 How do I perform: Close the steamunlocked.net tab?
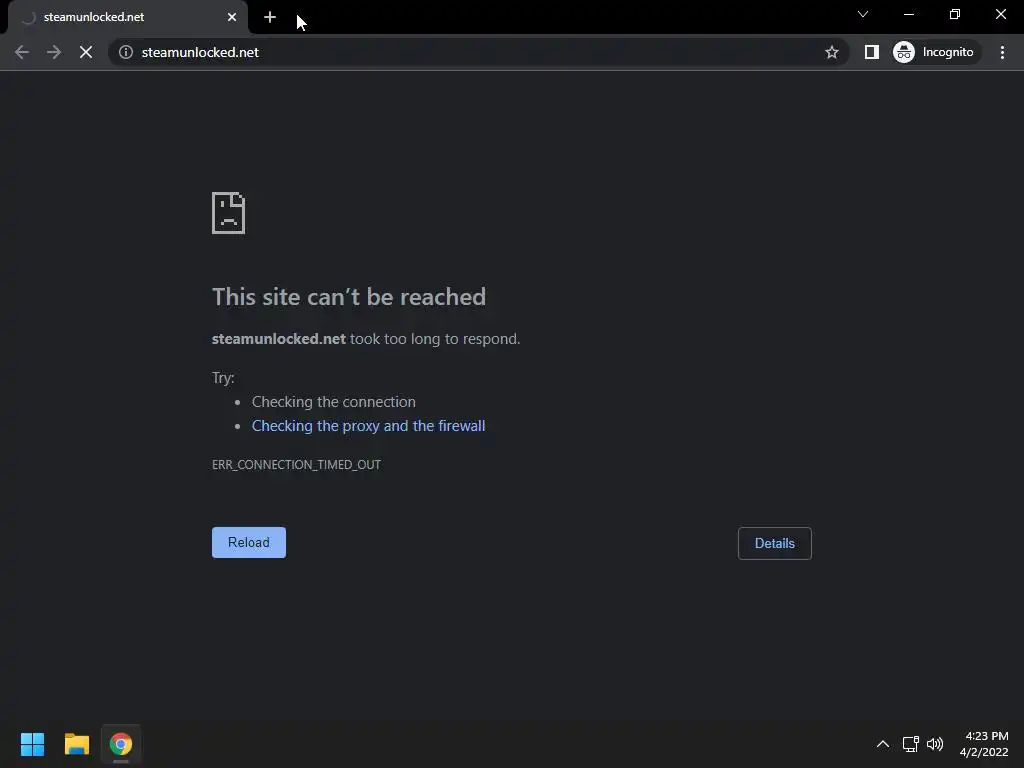point(232,17)
